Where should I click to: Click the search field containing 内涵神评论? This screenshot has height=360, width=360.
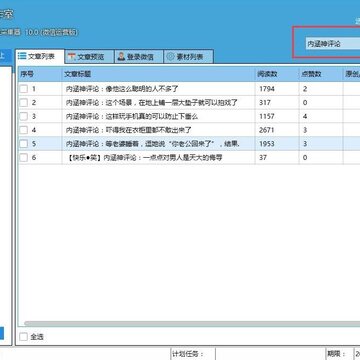click(x=333, y=44)
